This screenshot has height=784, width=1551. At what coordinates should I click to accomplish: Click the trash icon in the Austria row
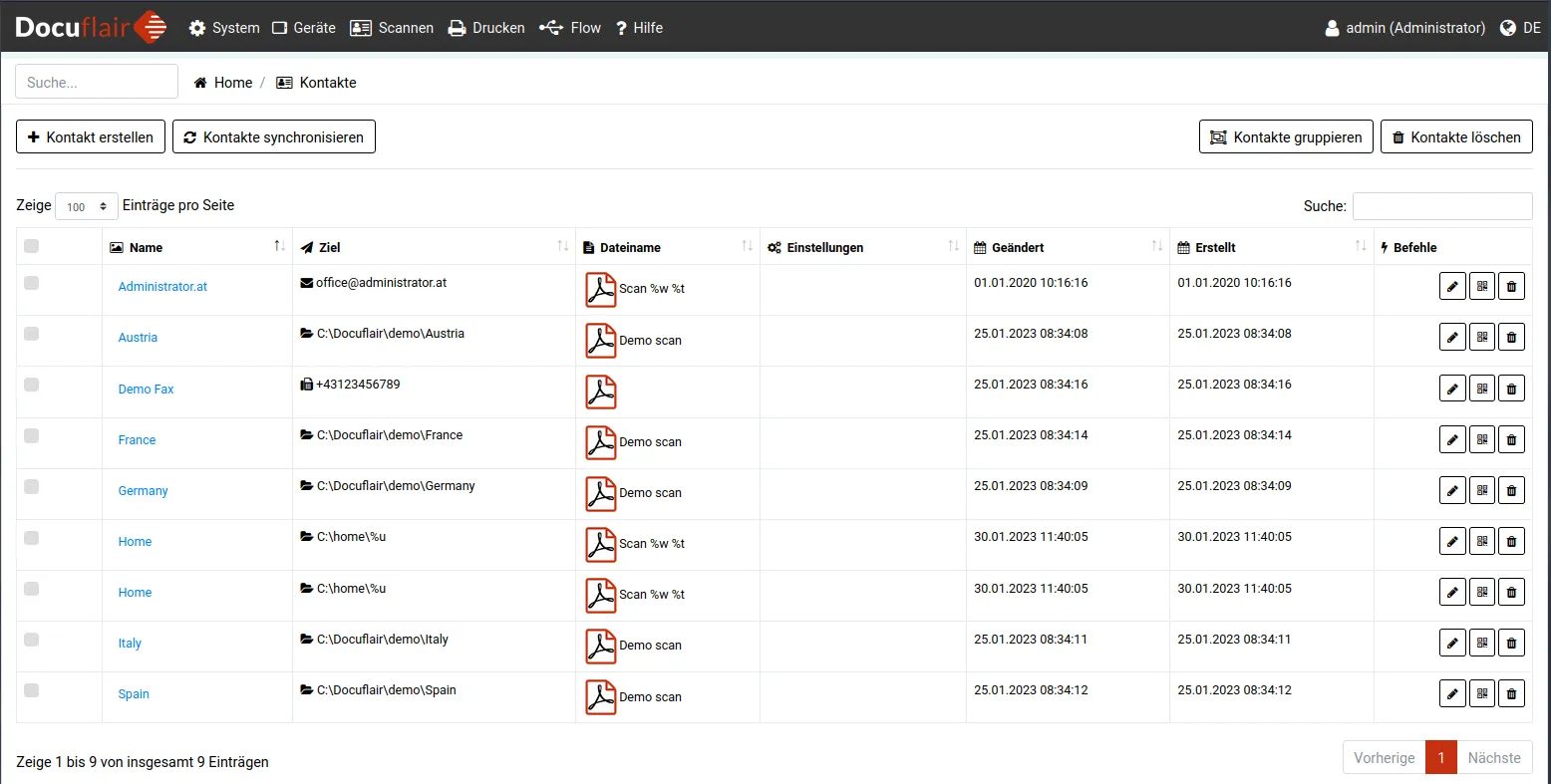(x=1511, y=338)
